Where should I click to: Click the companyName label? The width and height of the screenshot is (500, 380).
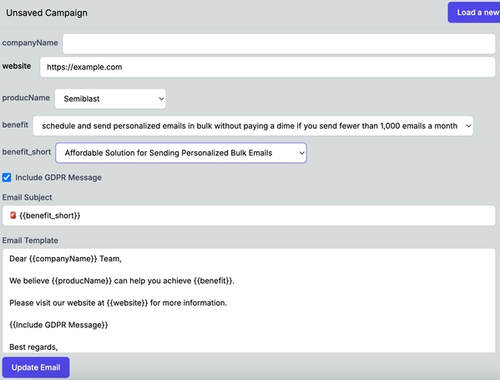[30, 43]
